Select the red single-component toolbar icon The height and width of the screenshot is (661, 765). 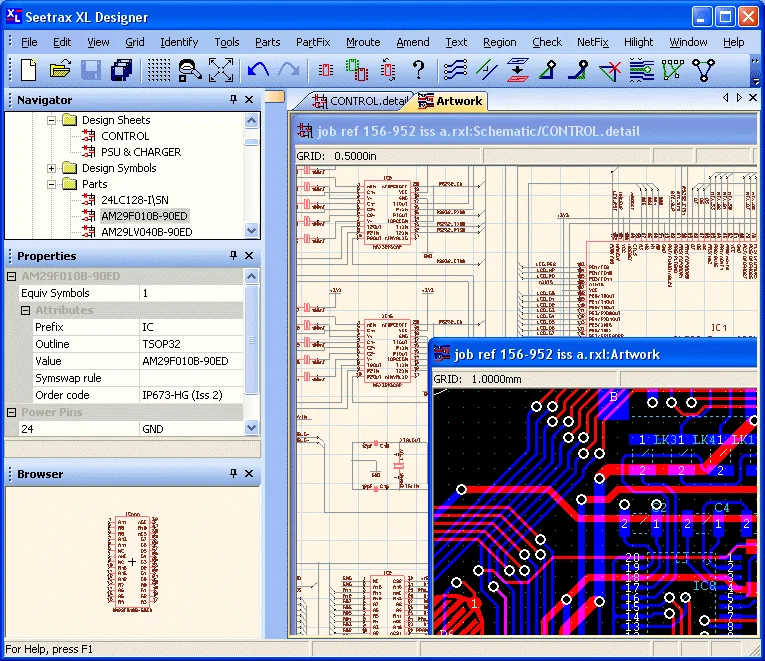[x=326, y=70]
